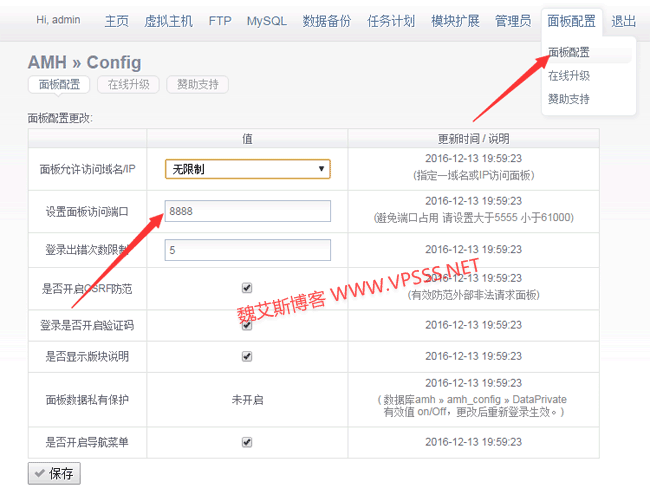Click the 设置面板访问端口 input field
Viewport: 650px width, 495px height.
tap(247, 211)
